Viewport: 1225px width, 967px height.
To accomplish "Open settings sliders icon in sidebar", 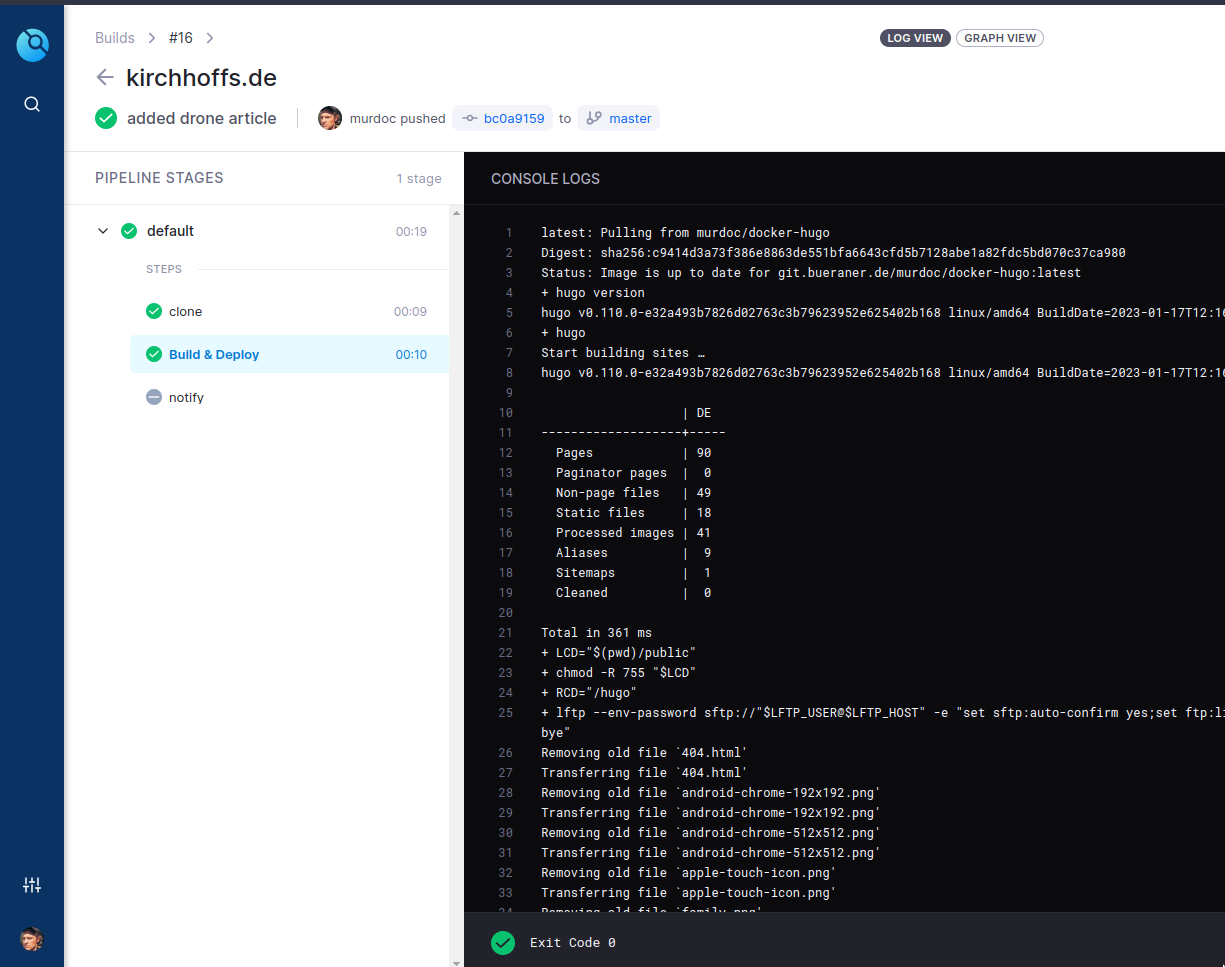I will click(x=32, y=885).
